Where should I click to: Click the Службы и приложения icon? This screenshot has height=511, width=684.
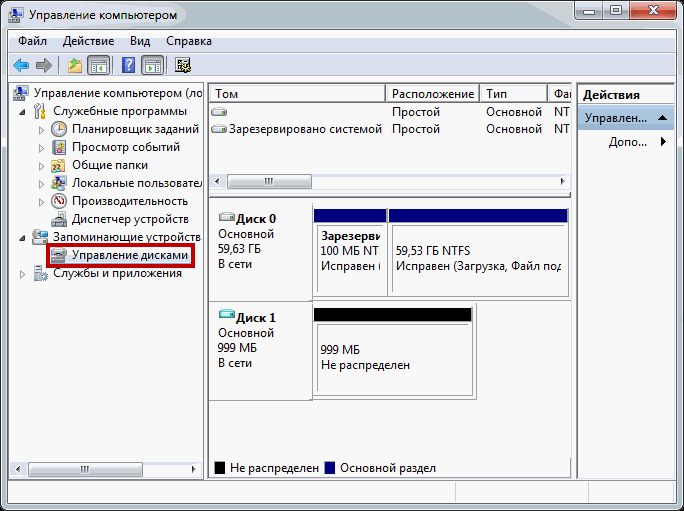click(40, 274)
